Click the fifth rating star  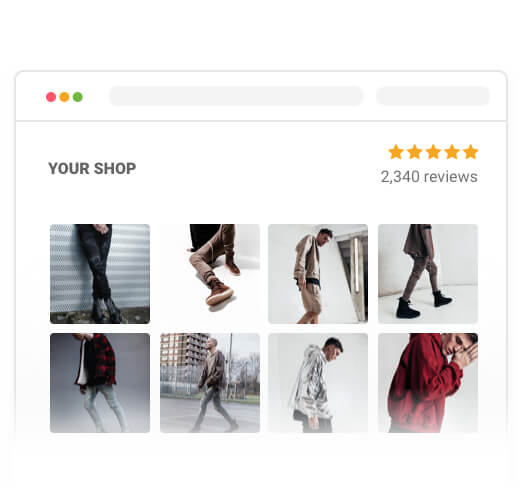click(x=471, y=152)
